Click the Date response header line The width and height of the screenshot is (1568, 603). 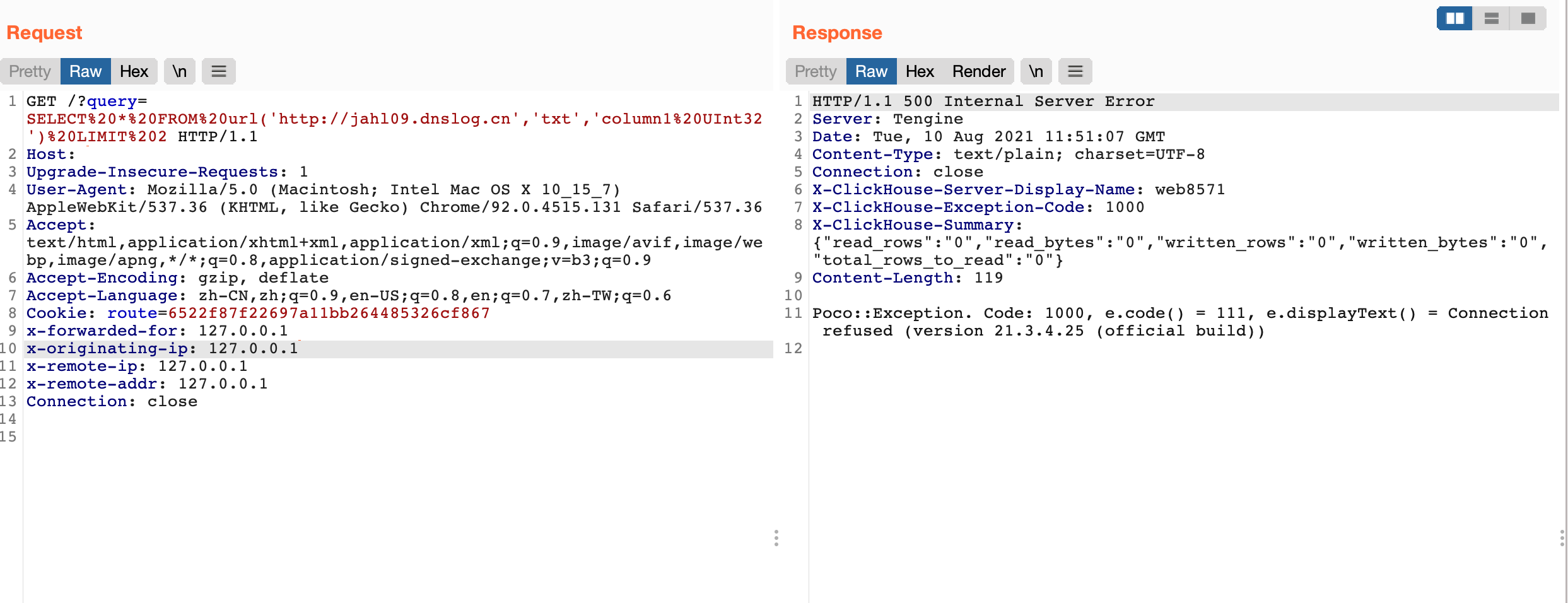[x=989, y=137]
